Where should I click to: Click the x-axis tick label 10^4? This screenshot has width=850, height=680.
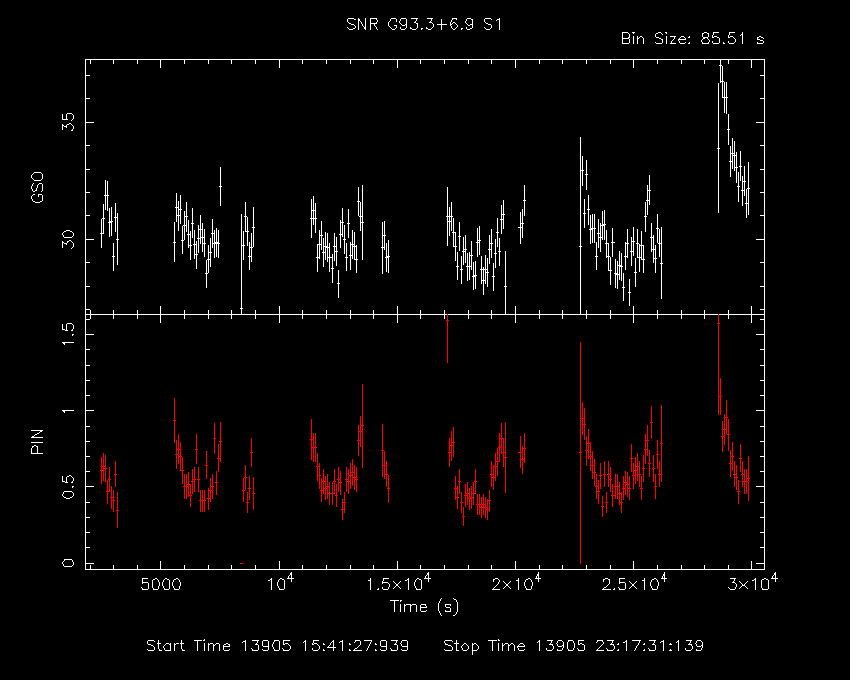[279, 583]
